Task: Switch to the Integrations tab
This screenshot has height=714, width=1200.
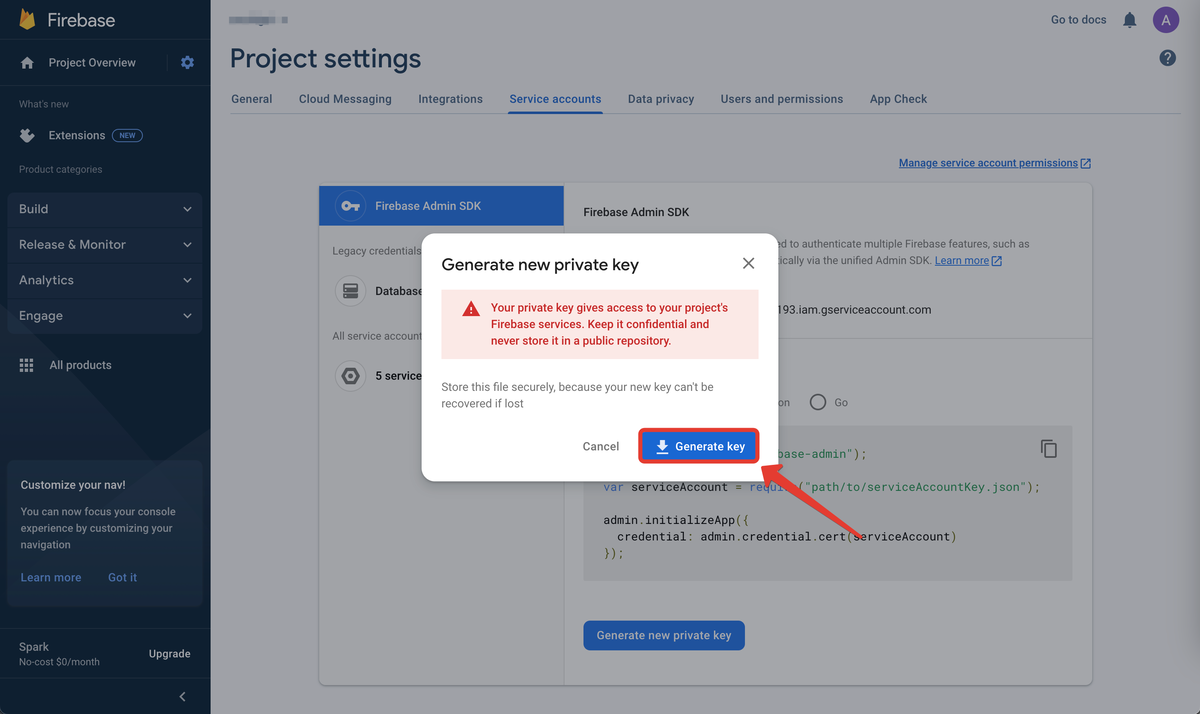Action: coord(450,99)
